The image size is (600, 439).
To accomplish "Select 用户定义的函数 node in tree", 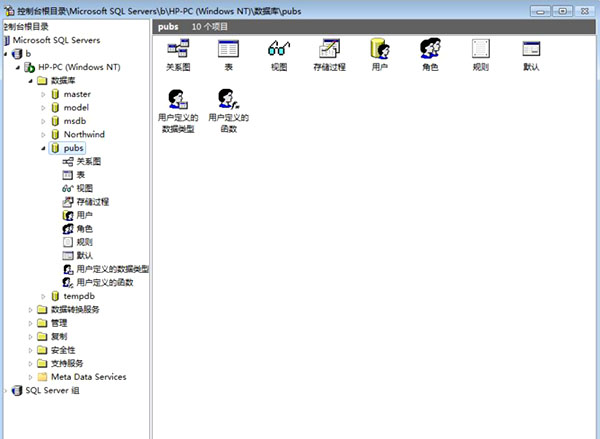I will (x=105, y=282).
